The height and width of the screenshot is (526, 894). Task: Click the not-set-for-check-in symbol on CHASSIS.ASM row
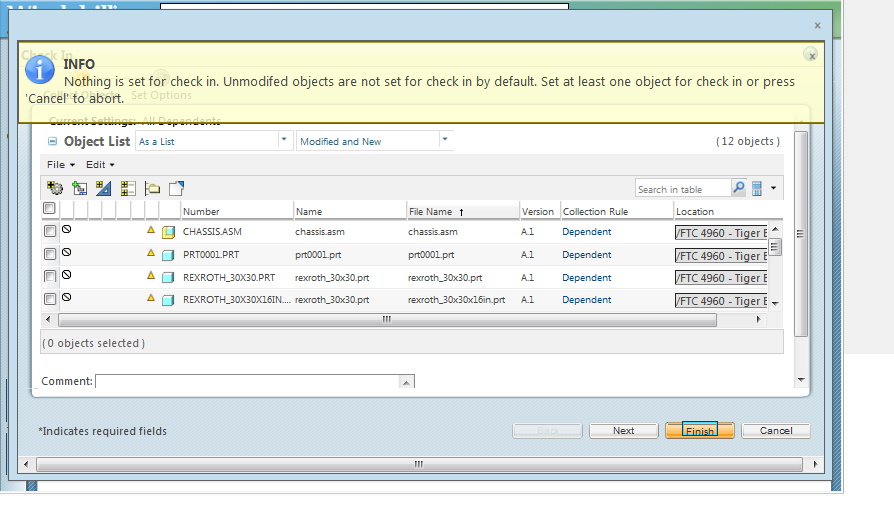click(66, 229)
